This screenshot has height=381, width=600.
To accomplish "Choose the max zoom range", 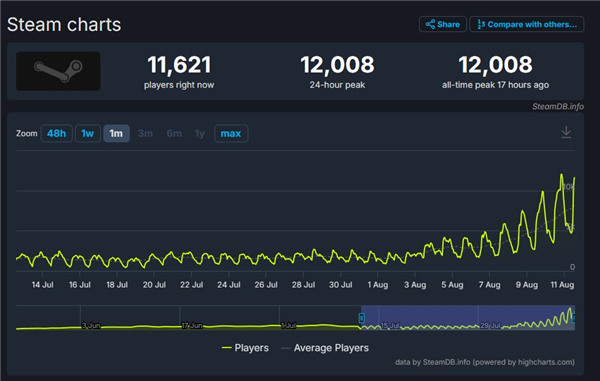I will pos(231,134).
